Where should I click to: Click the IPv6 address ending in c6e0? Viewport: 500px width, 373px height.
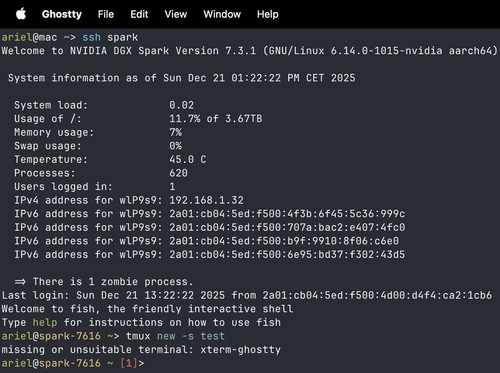[284, 241]
